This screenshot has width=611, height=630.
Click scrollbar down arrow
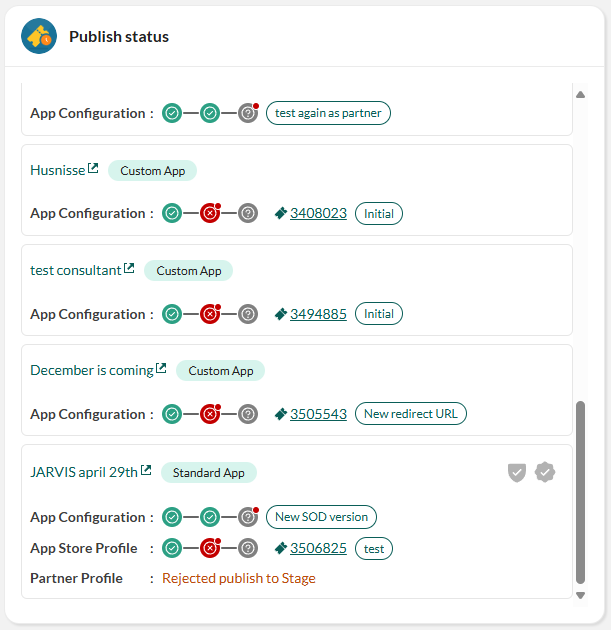pyautogui.click(x=580, y=595)
